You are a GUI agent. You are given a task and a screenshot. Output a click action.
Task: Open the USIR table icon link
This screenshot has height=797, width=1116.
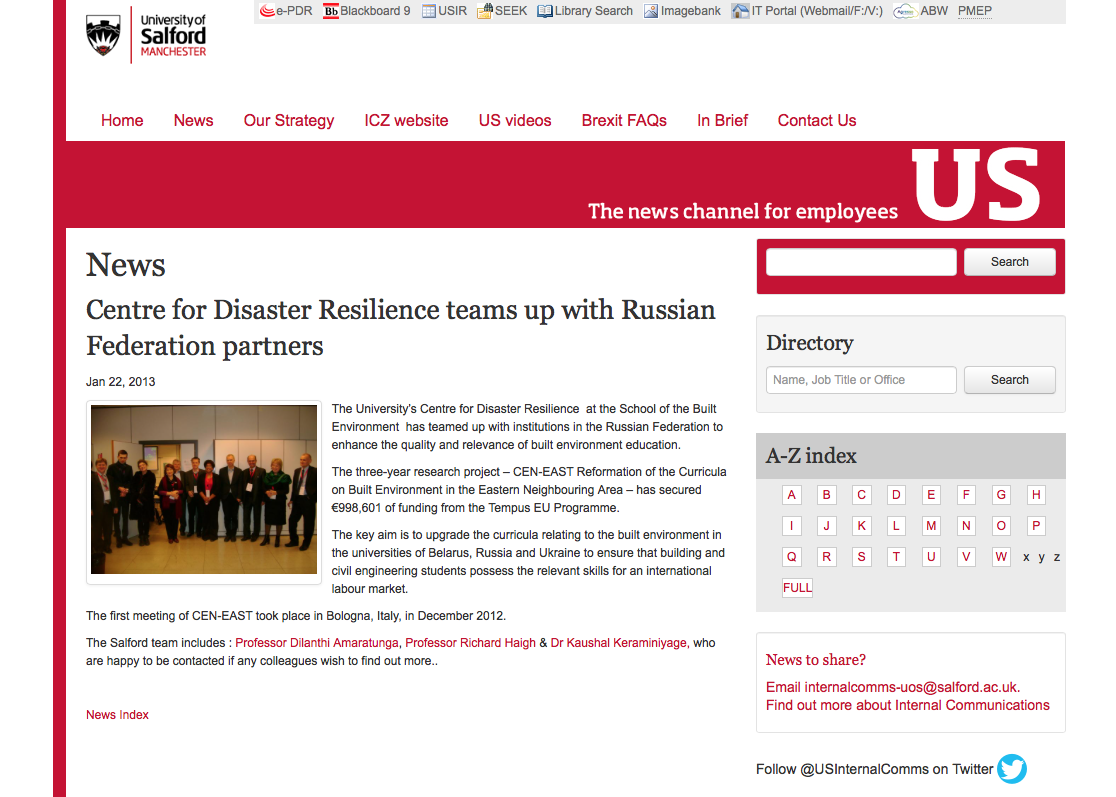(x=429, y=11)
